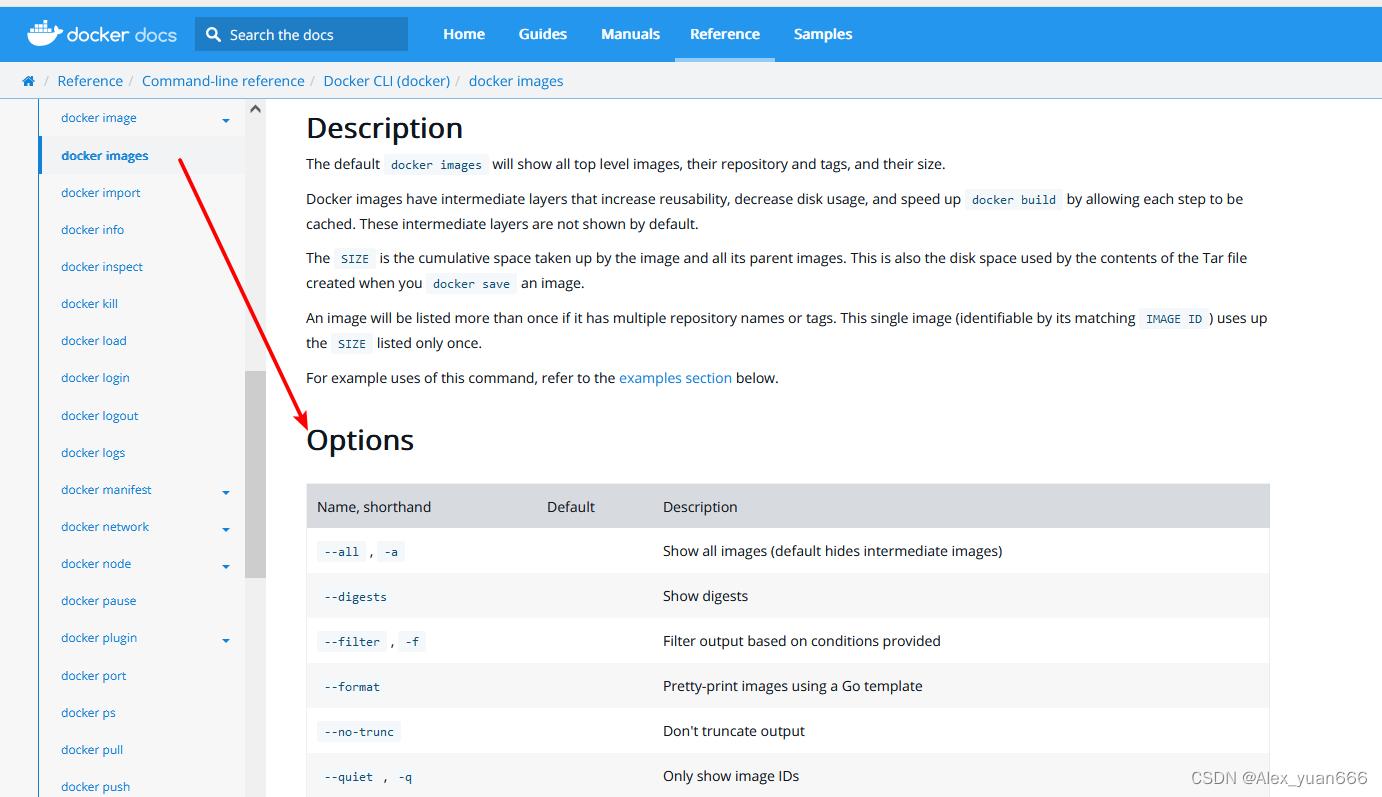Click the --digests option code
1382x797 pixels.
tap(355, 597)
